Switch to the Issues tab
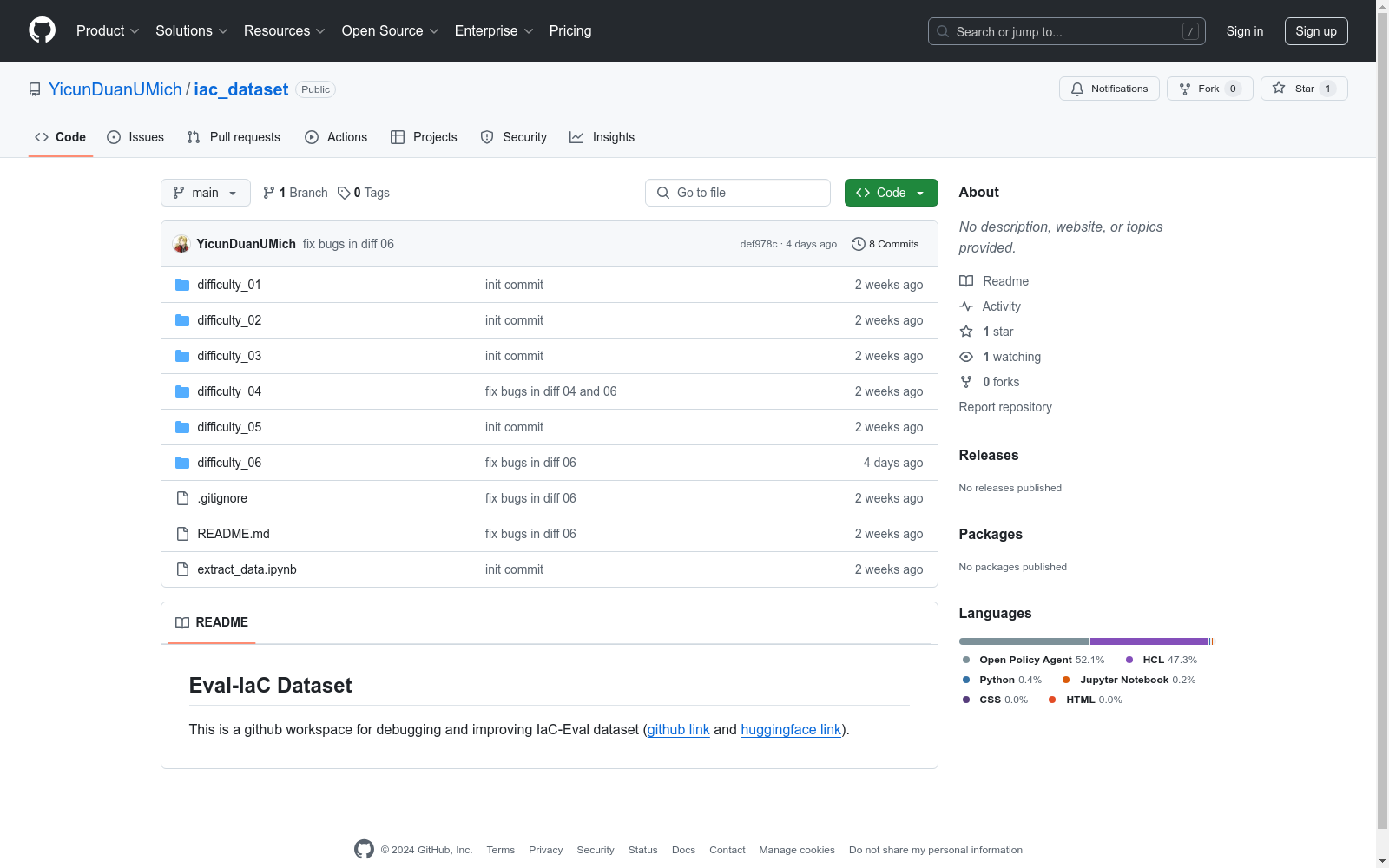 tap(135, 137)
